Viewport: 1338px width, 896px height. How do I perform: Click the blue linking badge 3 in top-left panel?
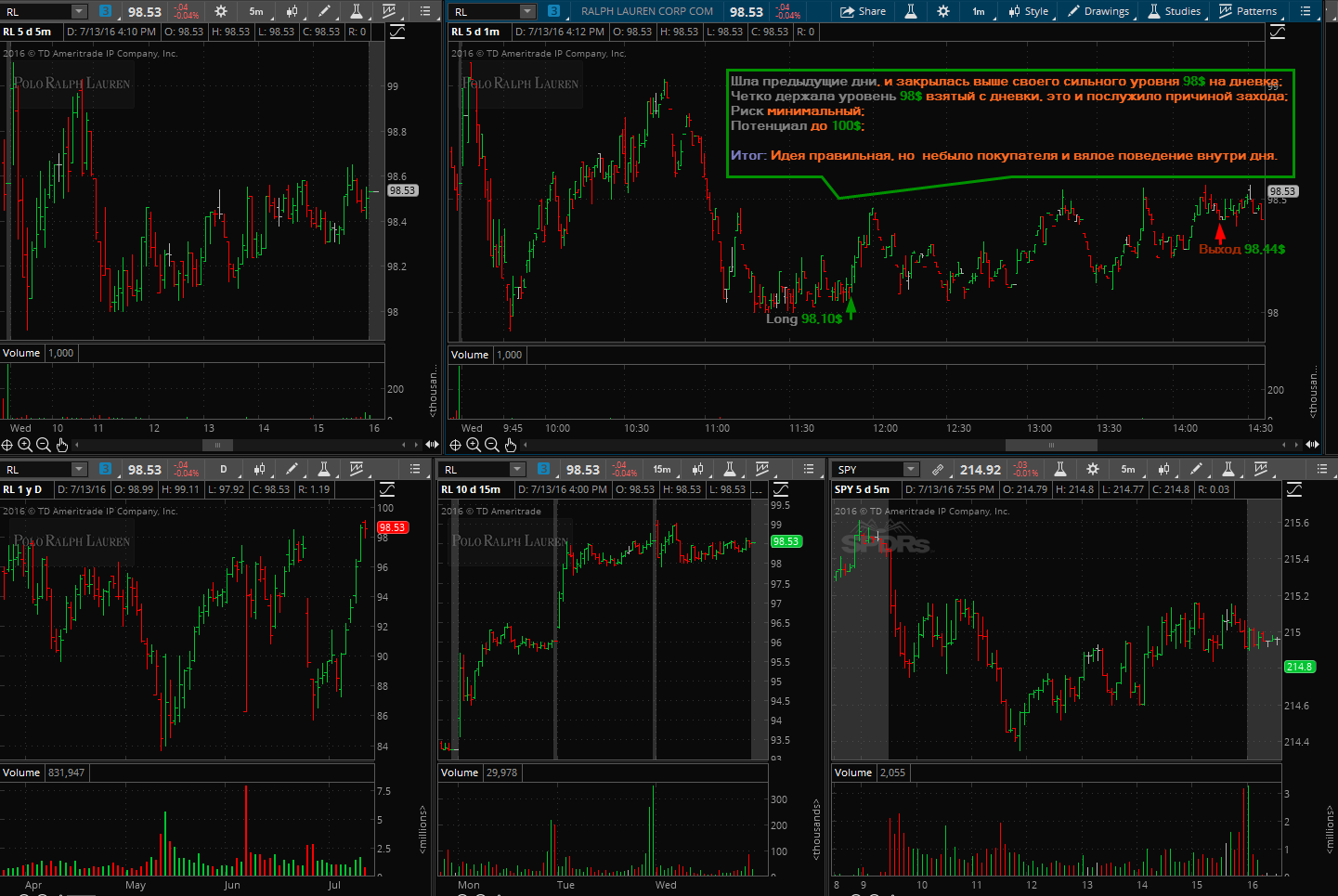click(x=105, y=11)
